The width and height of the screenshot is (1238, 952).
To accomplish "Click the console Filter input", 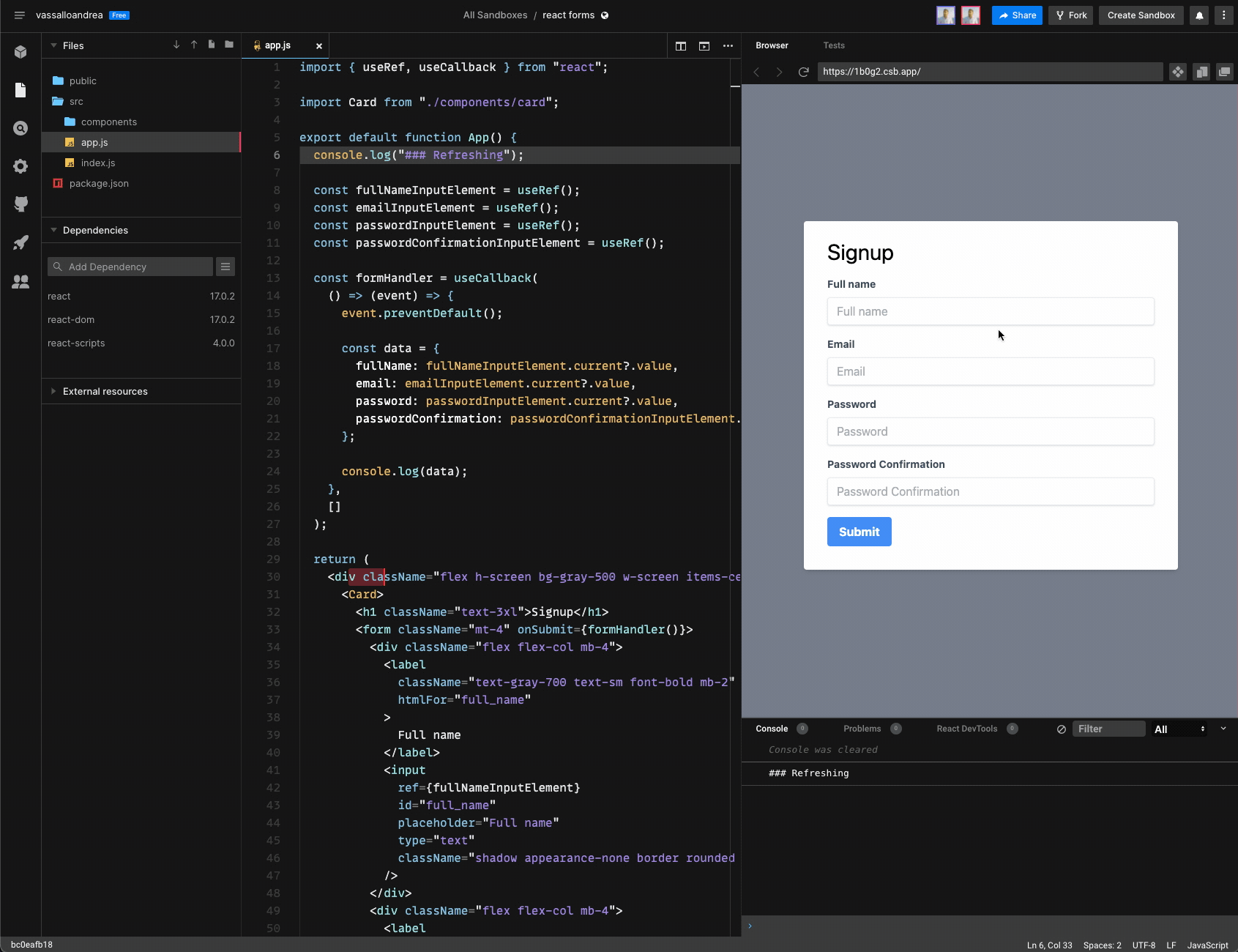I will click(1108, 729).
